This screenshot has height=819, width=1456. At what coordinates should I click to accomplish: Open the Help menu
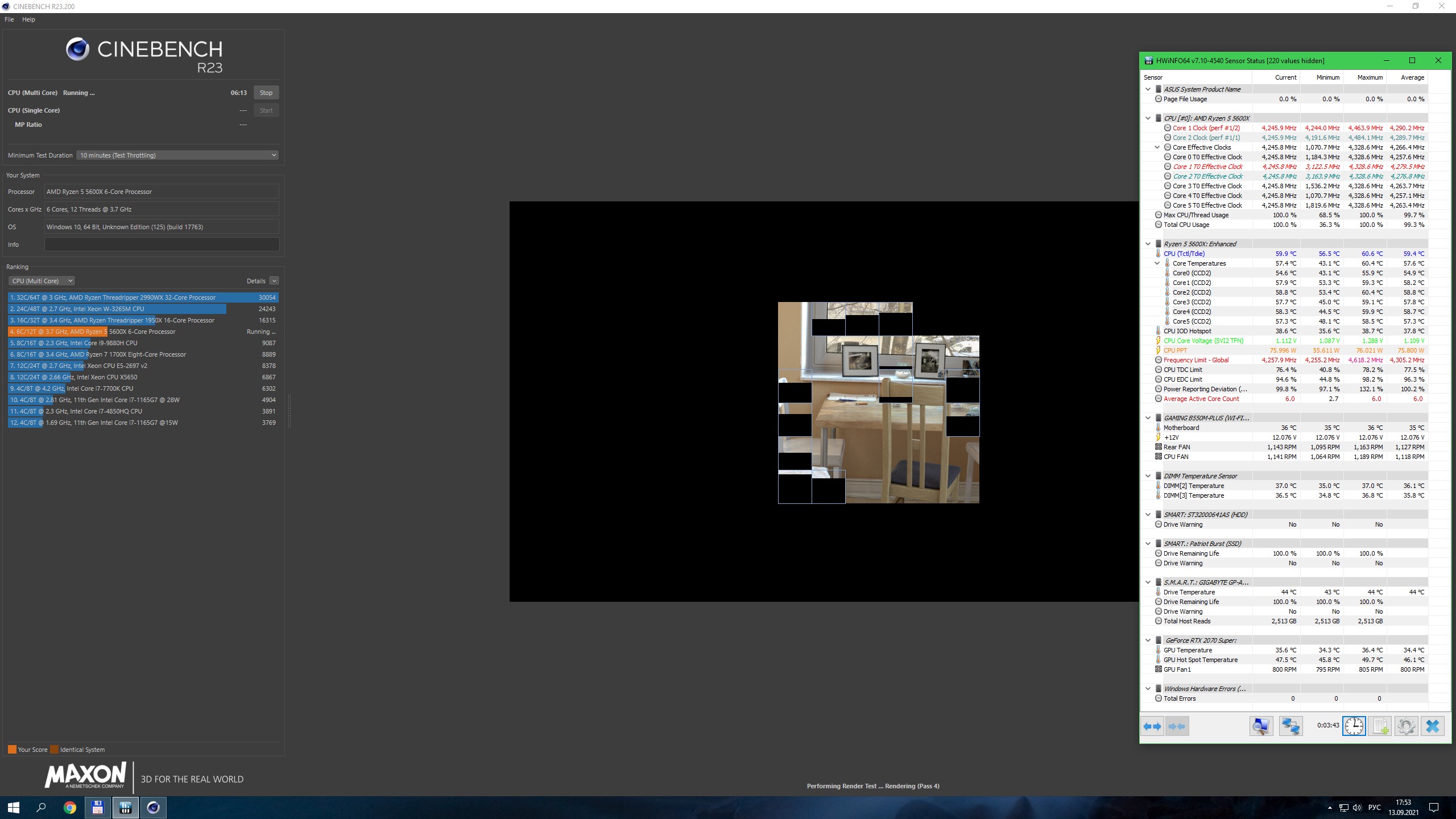(28, 19)
